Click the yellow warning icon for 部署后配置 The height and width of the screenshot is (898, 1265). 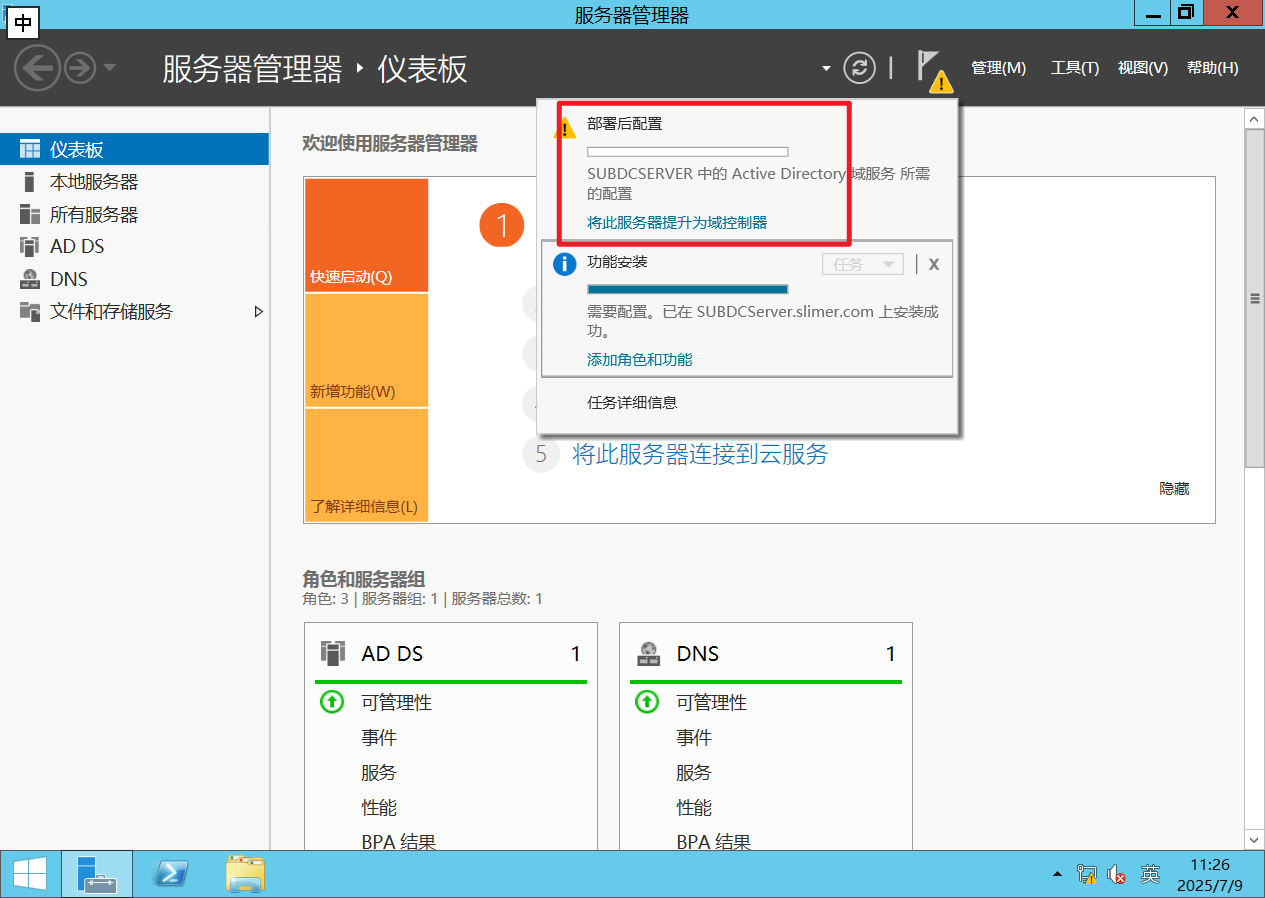[565, 127]
